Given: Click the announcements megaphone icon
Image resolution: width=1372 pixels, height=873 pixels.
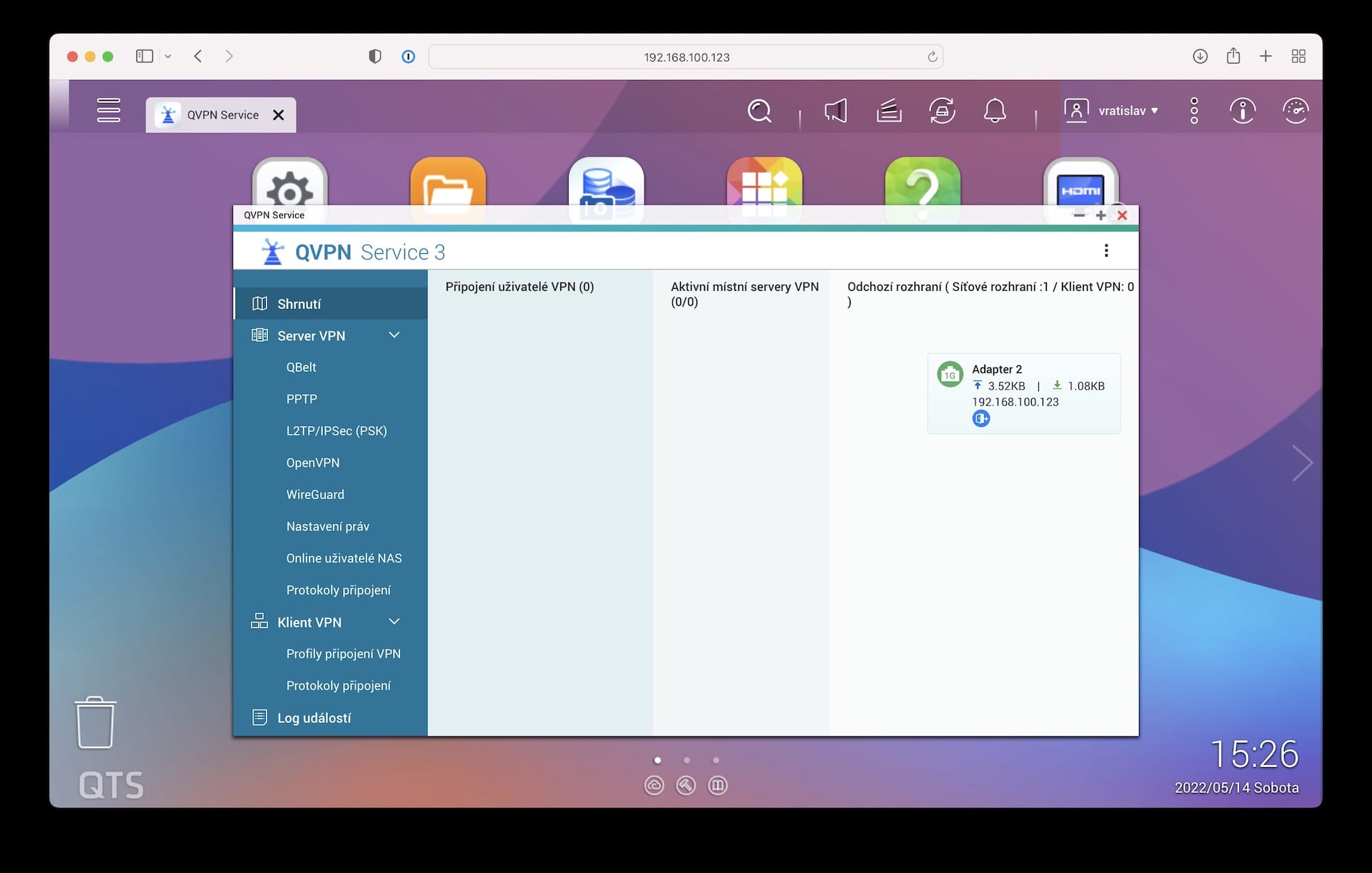Looking at the screenshot, I should click(835, 111).
